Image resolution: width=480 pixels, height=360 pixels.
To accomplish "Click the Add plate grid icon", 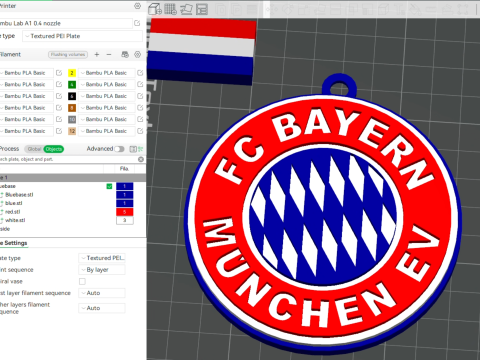I will pyautogui.click(x=170, y=9).
